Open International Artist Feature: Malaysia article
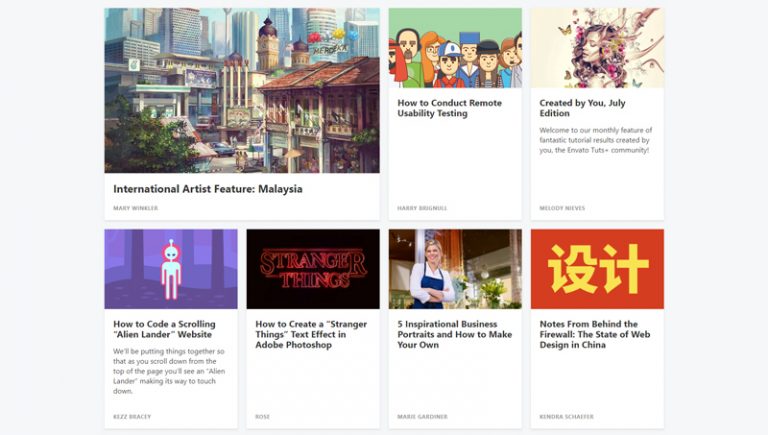The width and height of the screenshot is (768, 435). point(208,189)
